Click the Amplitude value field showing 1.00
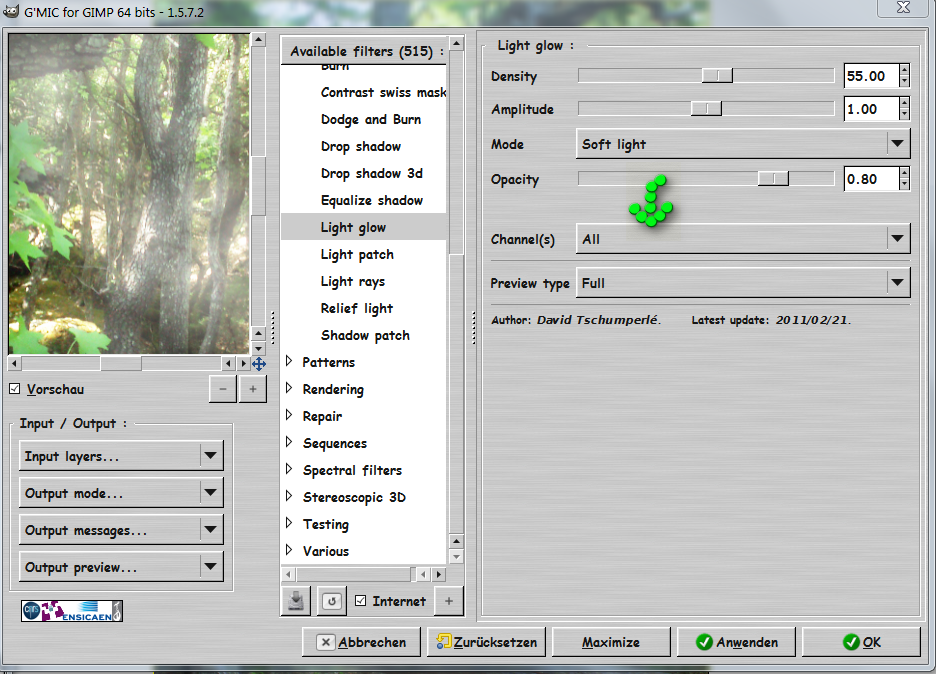 (872, 109)
